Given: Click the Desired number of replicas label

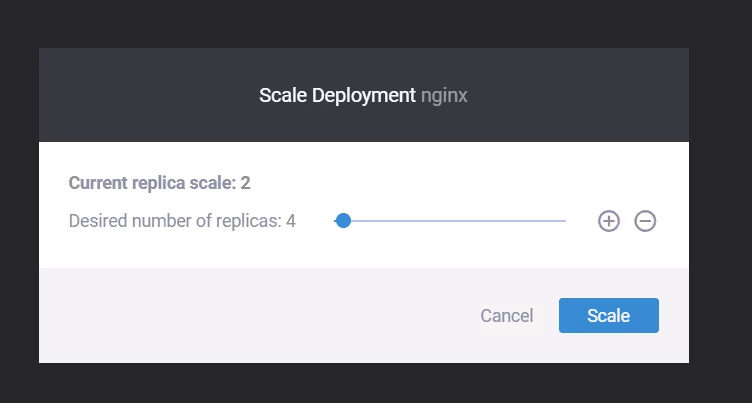Looking at the screenshot, I should [175, 221].
